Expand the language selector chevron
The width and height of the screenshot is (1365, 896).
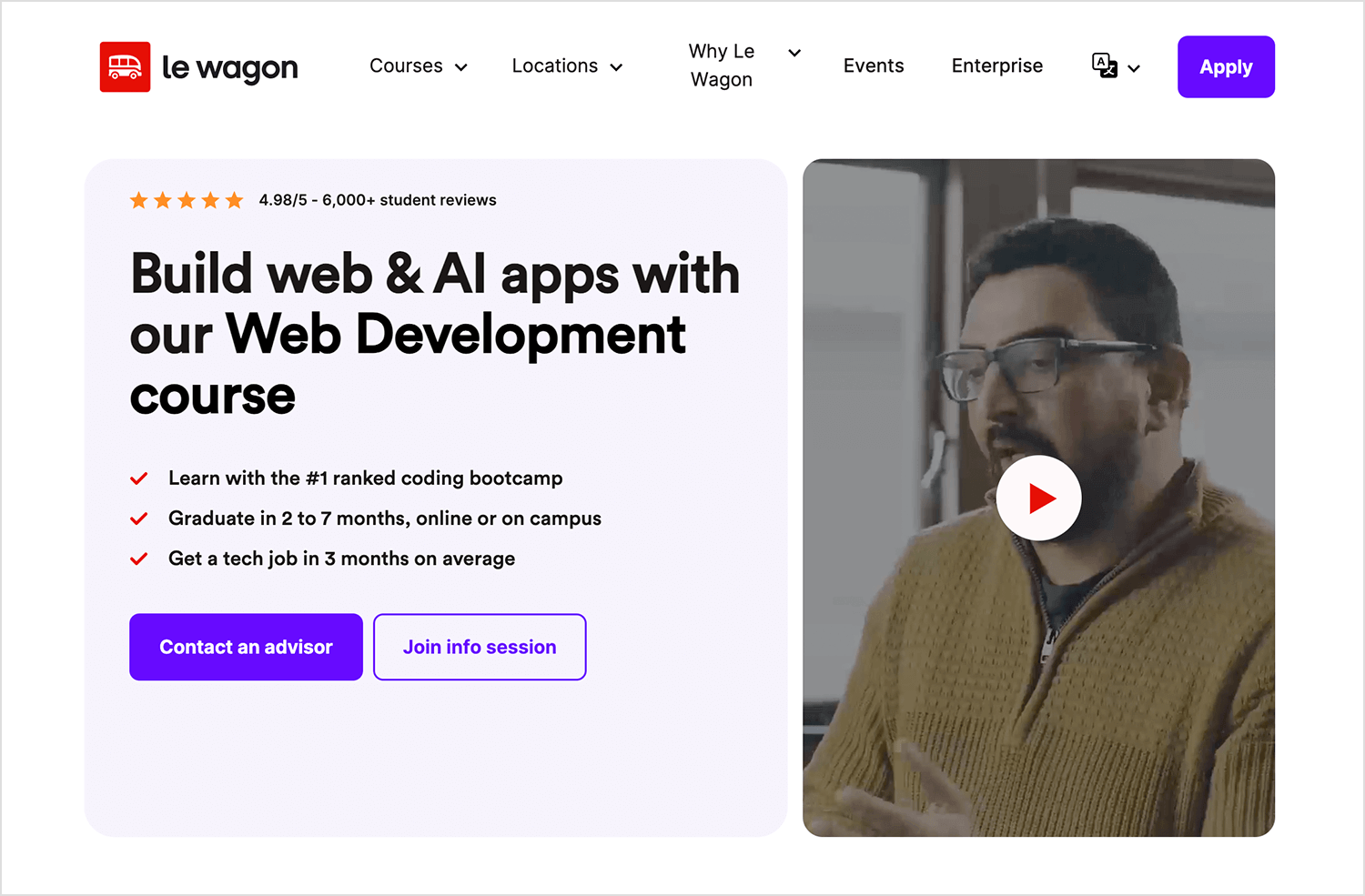1134,68
